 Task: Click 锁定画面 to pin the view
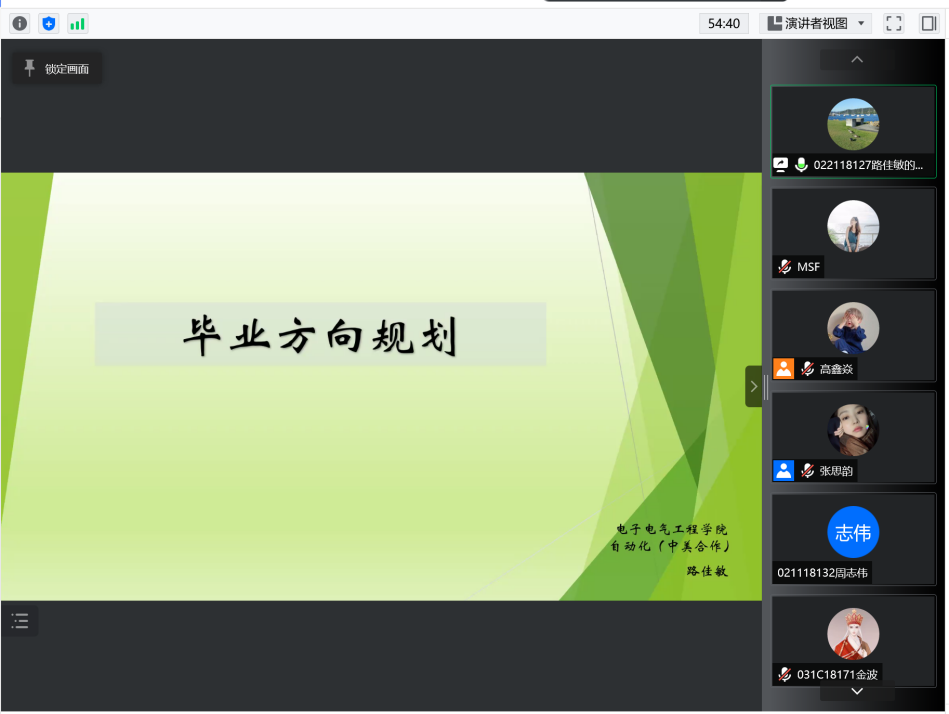(57, 68)
